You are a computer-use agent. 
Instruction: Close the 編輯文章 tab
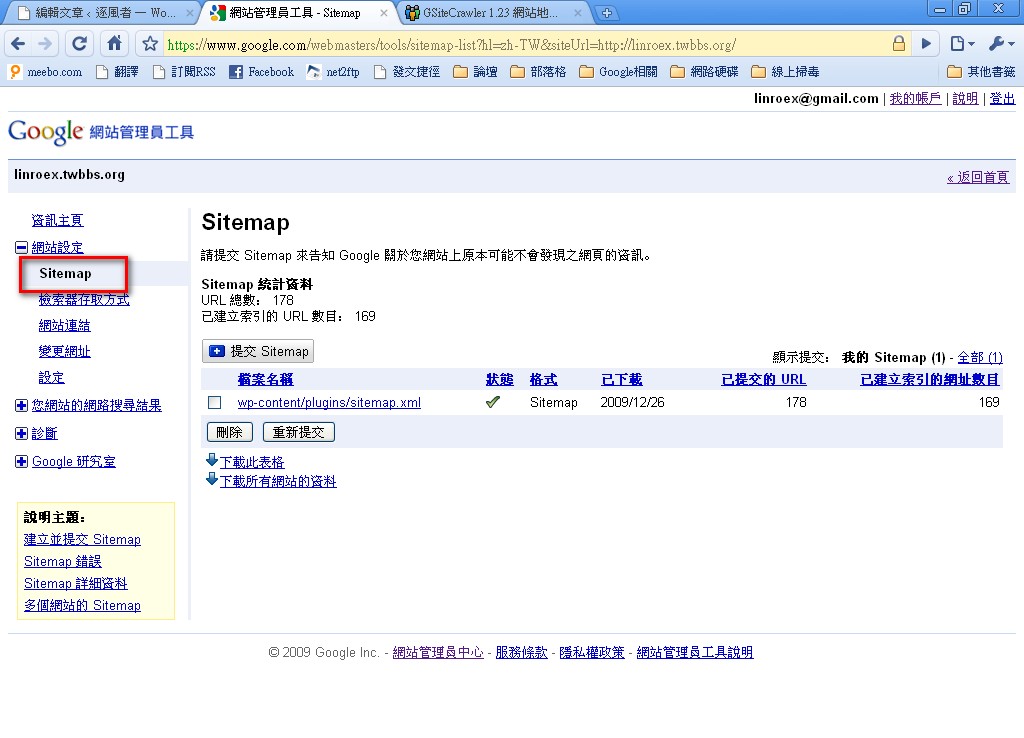click(x=190, y=12)
